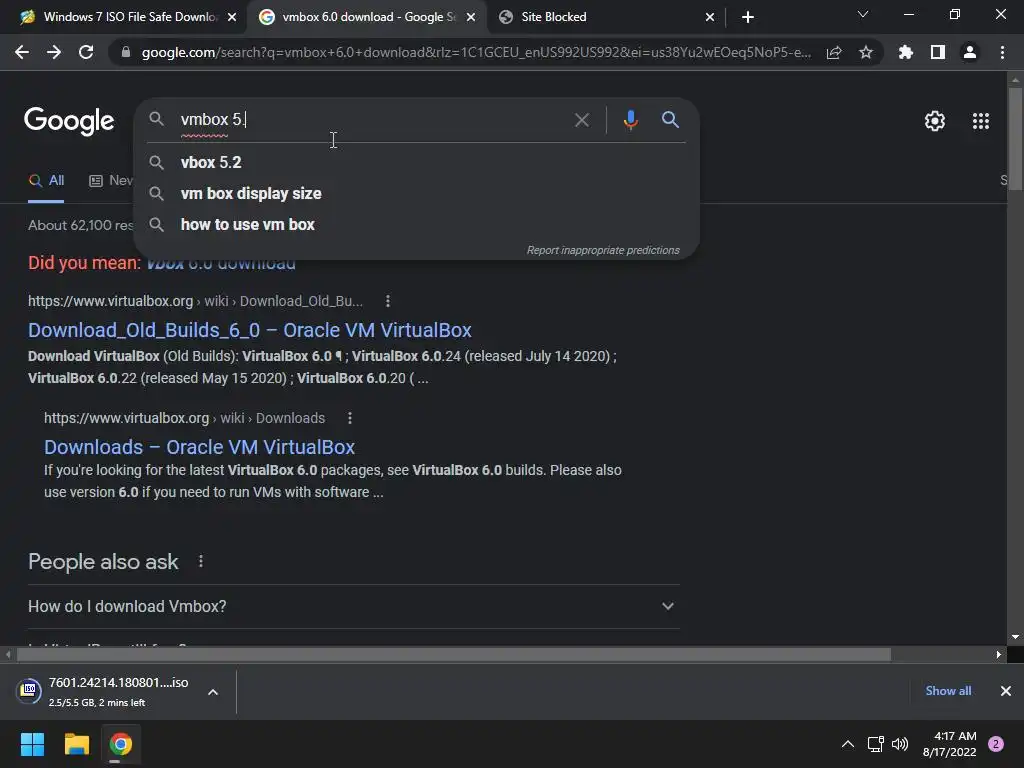Open Chrome's three-dot menu

(1002, 52)
